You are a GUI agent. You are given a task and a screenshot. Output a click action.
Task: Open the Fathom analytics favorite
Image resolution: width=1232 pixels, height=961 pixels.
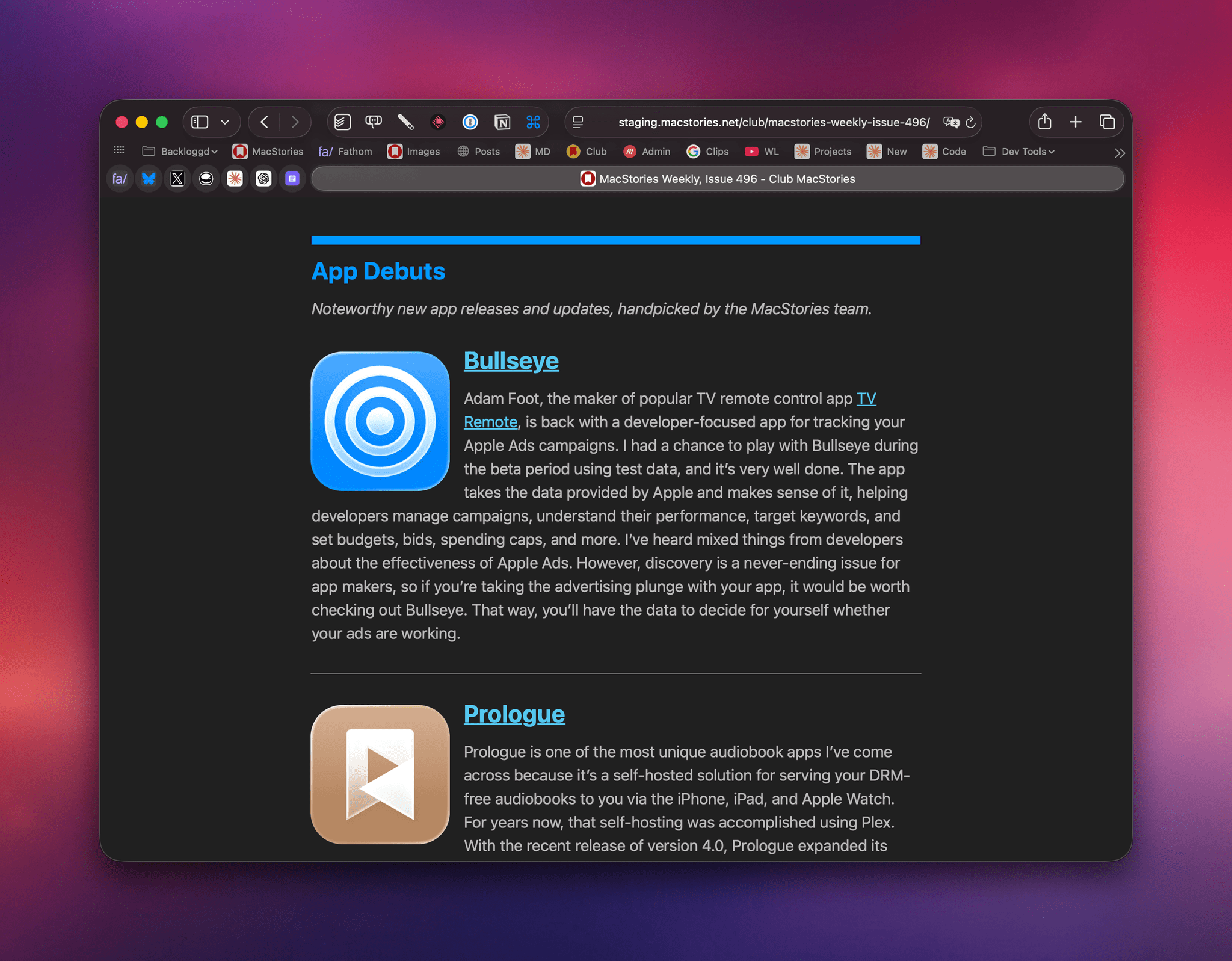pos(120,178)
